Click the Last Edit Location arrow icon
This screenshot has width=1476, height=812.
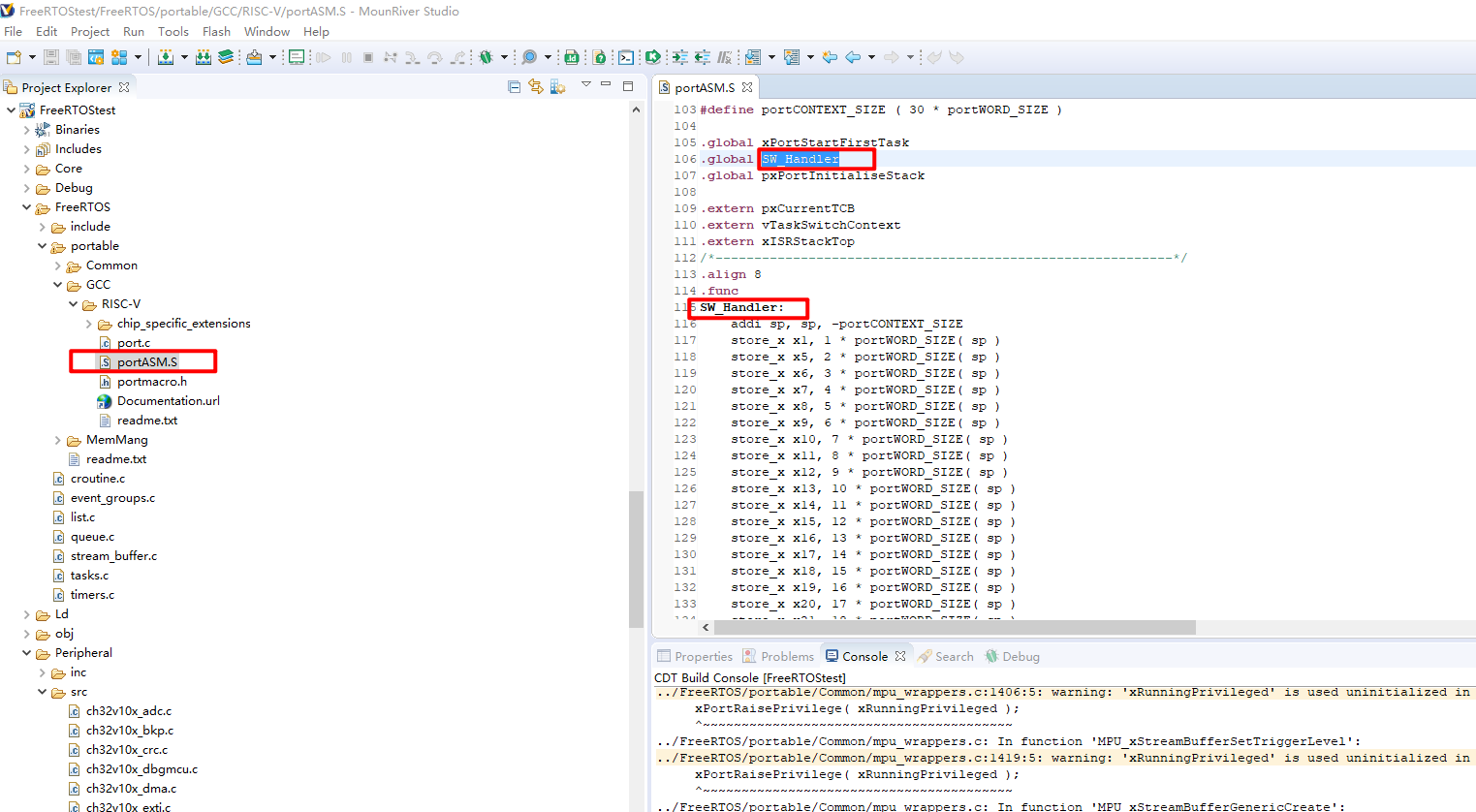pos(830,57)
